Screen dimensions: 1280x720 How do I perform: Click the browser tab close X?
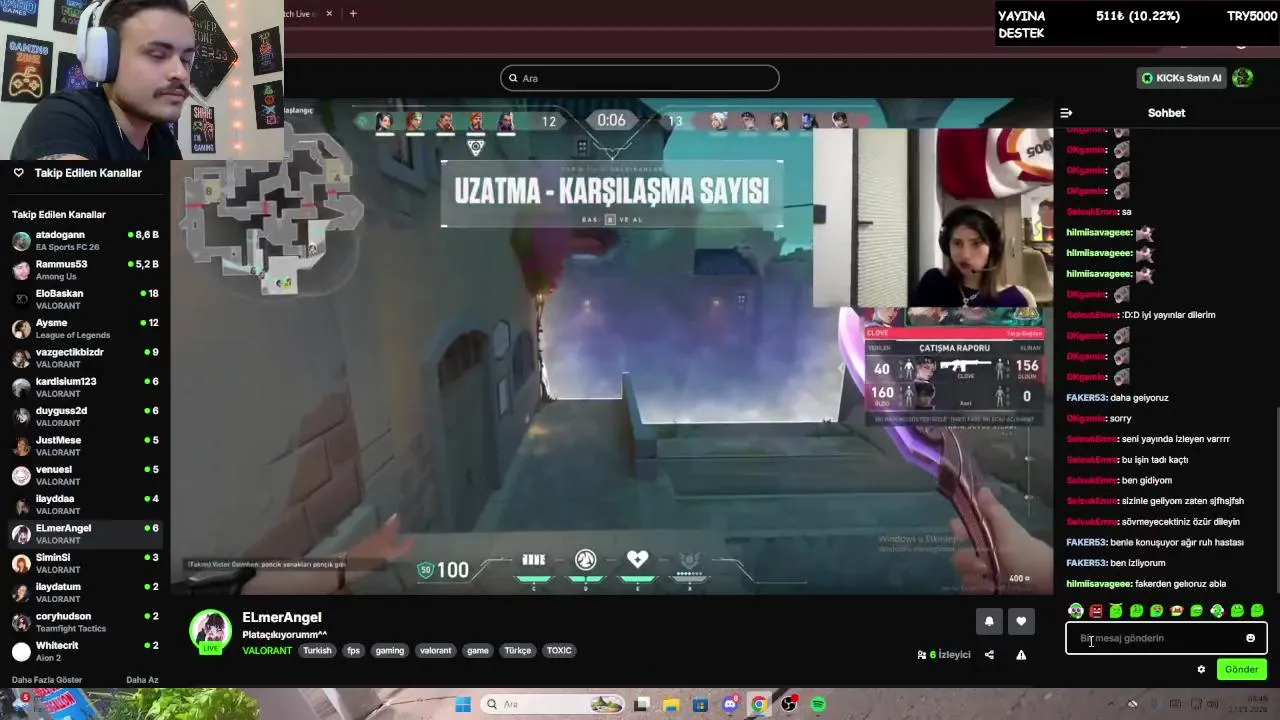pyautogui.click(x=328, y=13)
